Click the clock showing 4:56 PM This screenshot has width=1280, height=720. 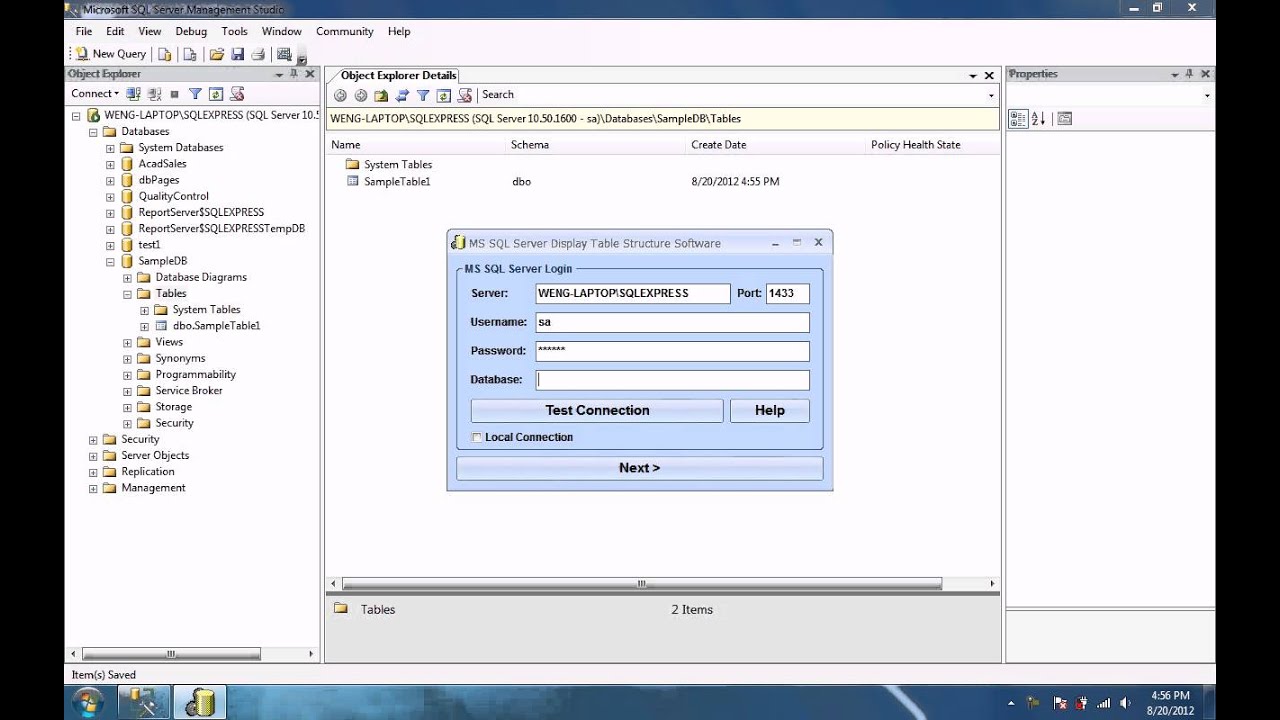(x=1170, y=695)
